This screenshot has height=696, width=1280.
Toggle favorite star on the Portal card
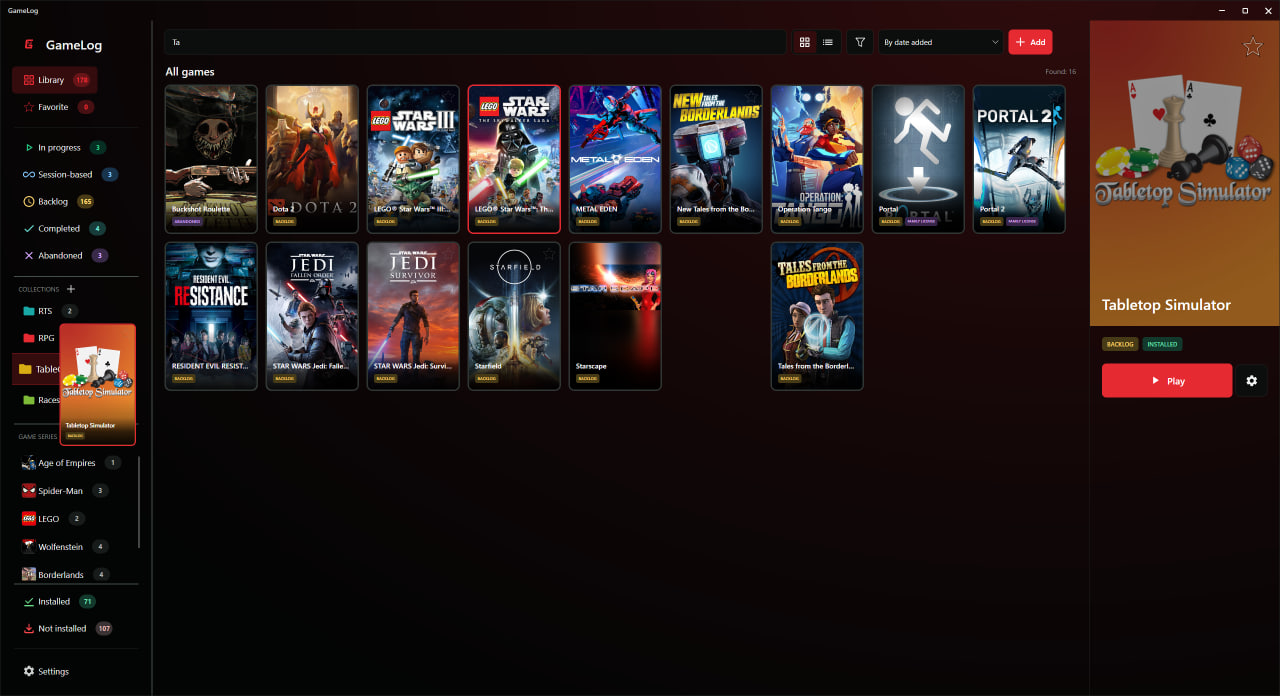[953, 96]
